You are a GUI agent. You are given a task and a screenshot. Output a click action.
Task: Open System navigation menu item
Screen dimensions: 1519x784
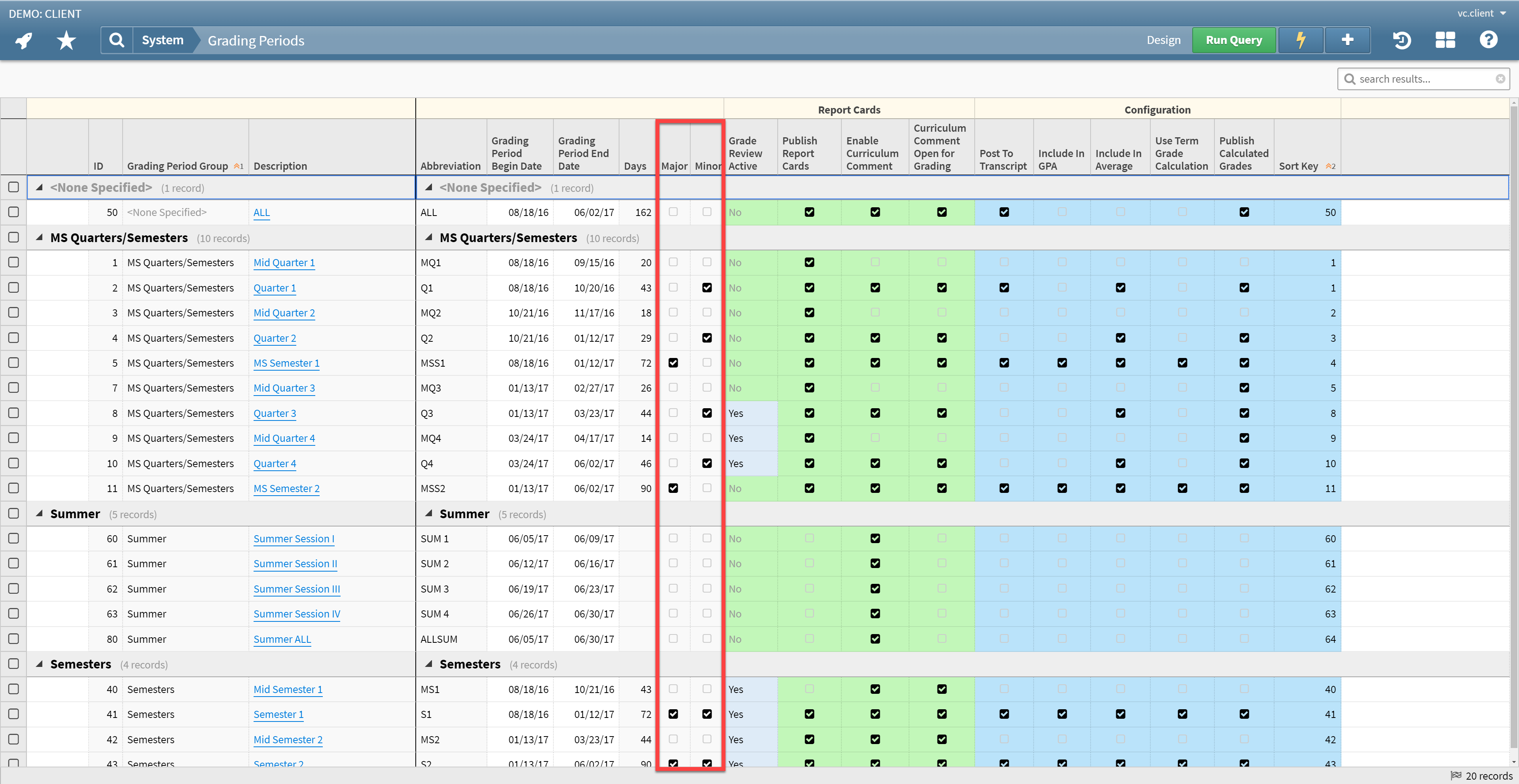coord(162,40)
